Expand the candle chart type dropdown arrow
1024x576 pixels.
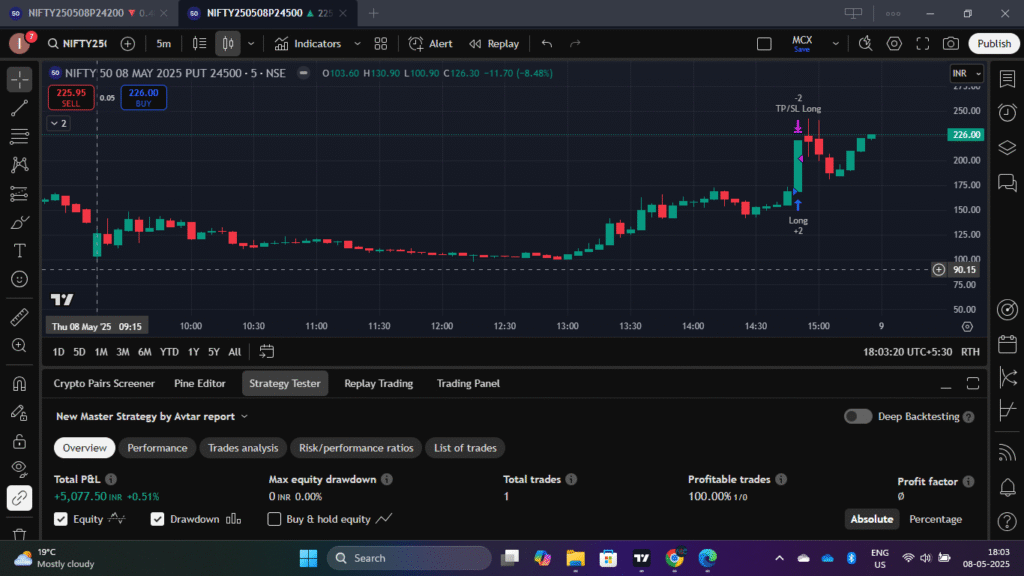(251, 44)
